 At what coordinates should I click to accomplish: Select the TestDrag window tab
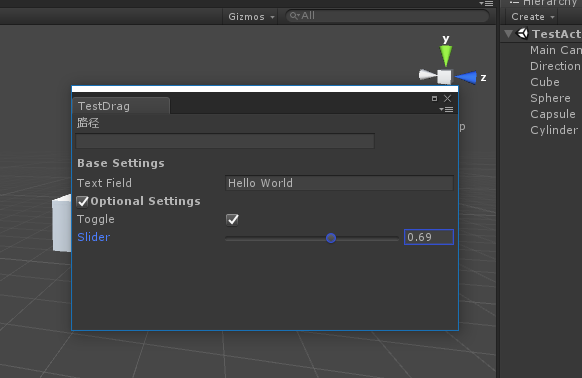point(121,106)
